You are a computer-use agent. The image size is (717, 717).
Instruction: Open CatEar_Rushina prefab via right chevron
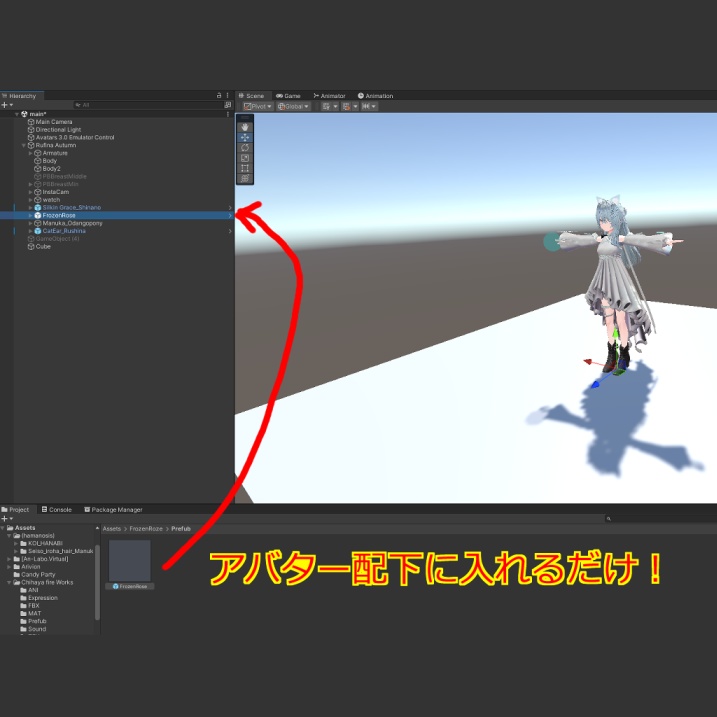tap(230, 231)
